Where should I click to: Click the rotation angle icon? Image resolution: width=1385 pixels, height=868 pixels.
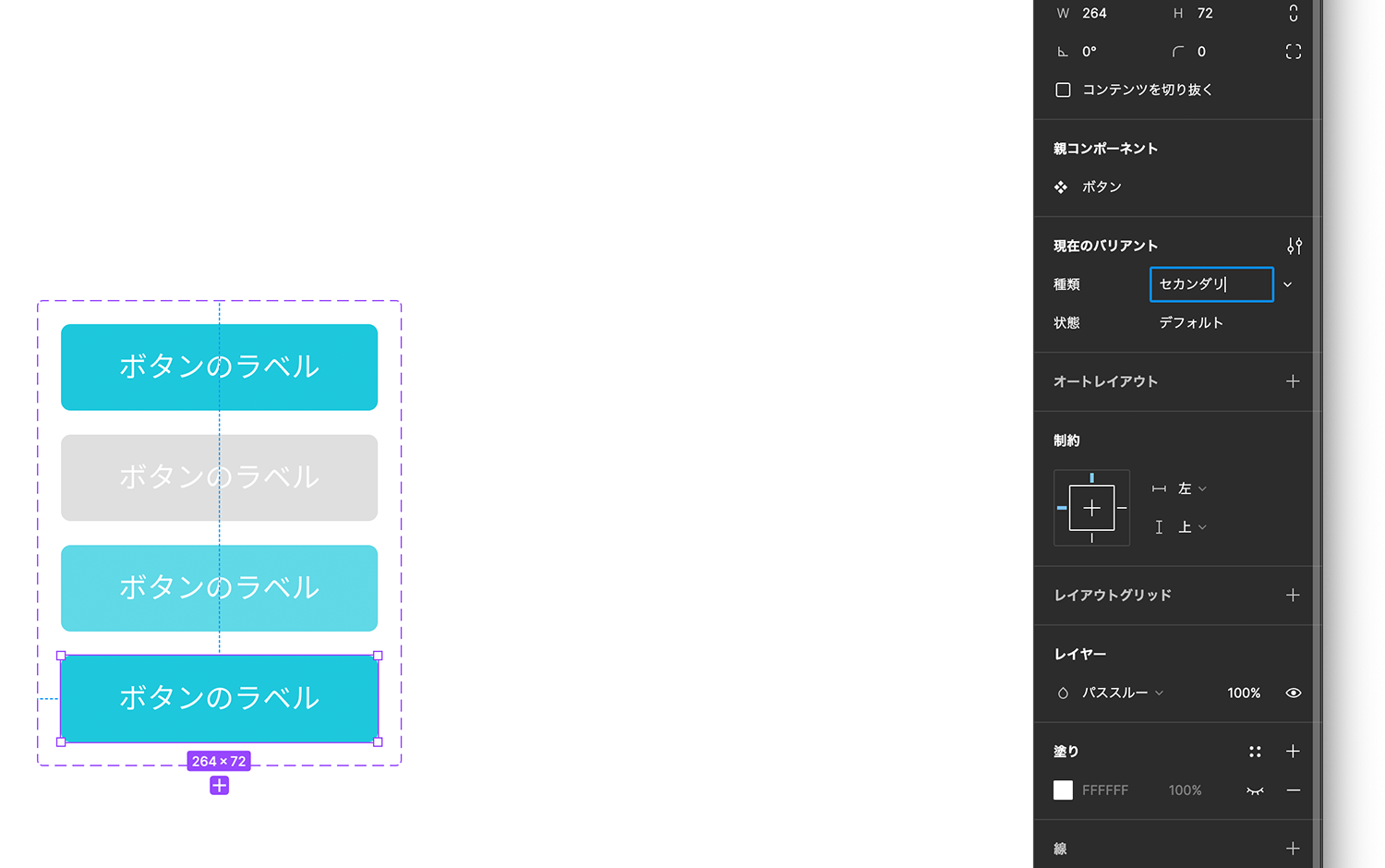1063,52
